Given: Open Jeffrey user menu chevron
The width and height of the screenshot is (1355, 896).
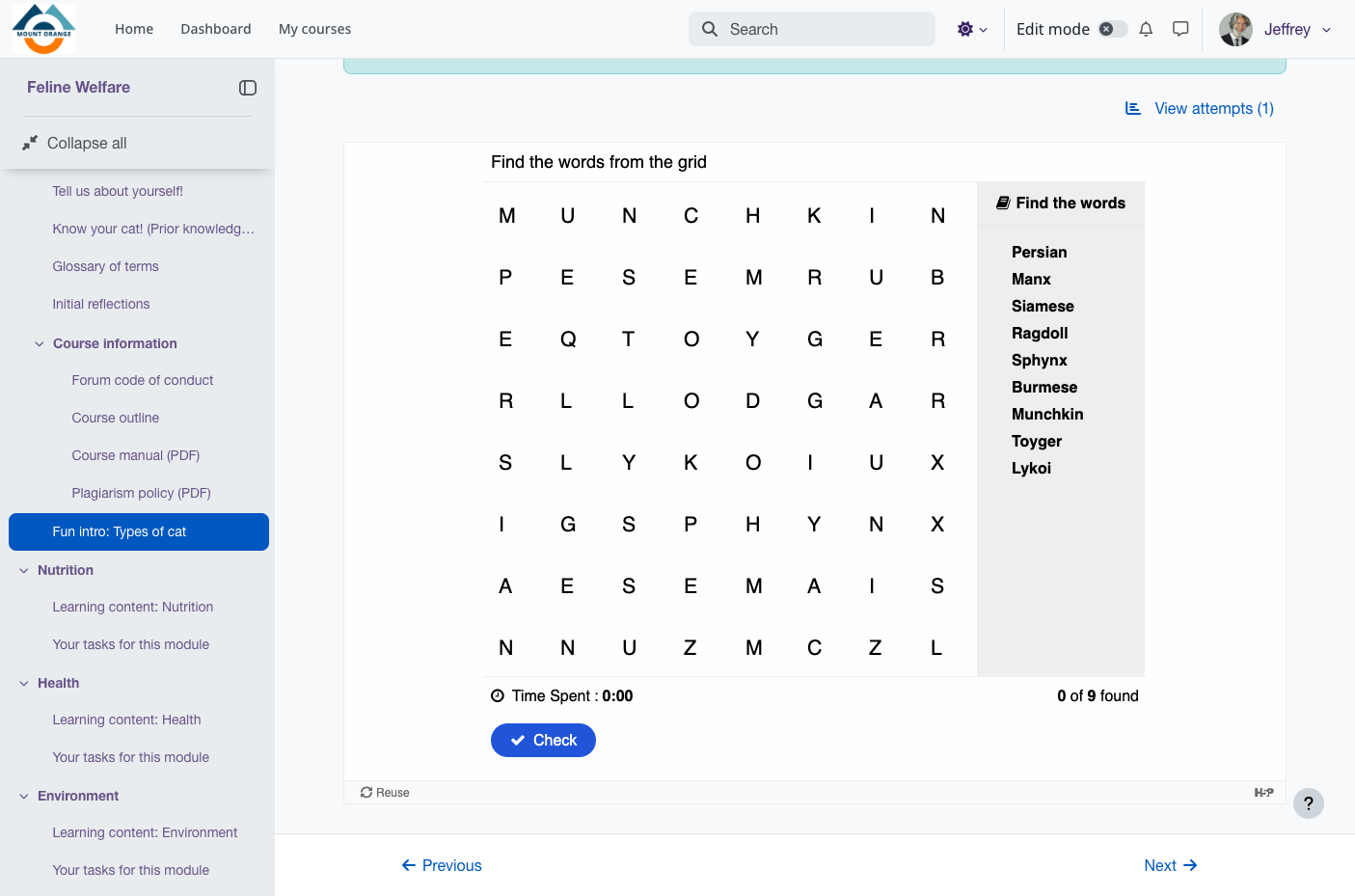Looking at the screenshot, I should [x=1326, y=30].
